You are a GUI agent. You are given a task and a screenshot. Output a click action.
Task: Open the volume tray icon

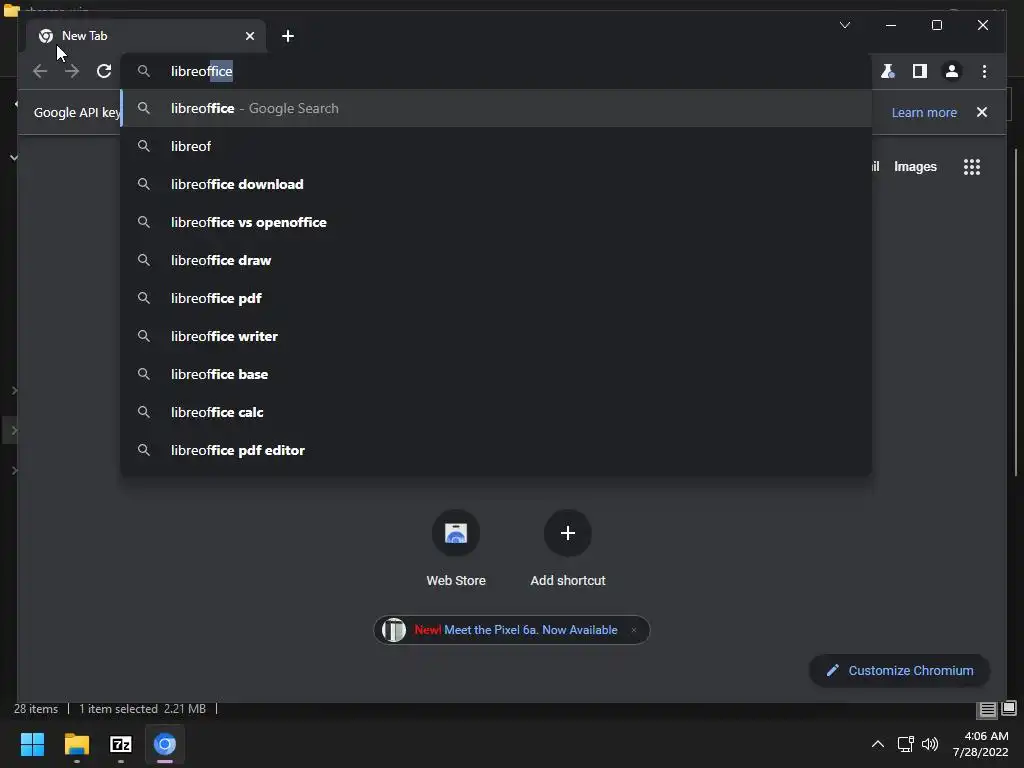coord(930,744)
